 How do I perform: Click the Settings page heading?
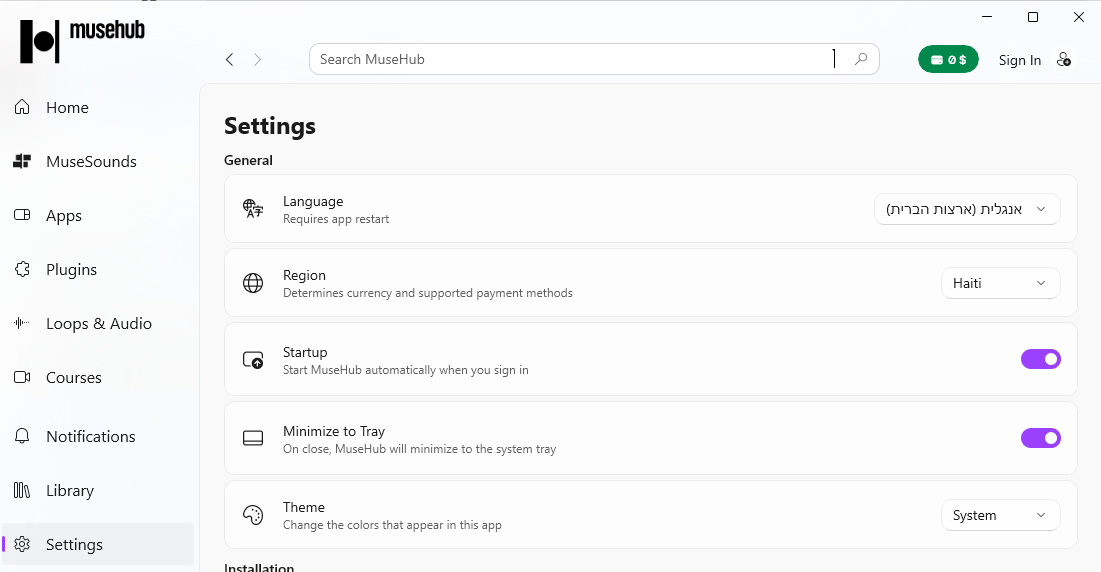pyautogui.click(x=270, y=126)
